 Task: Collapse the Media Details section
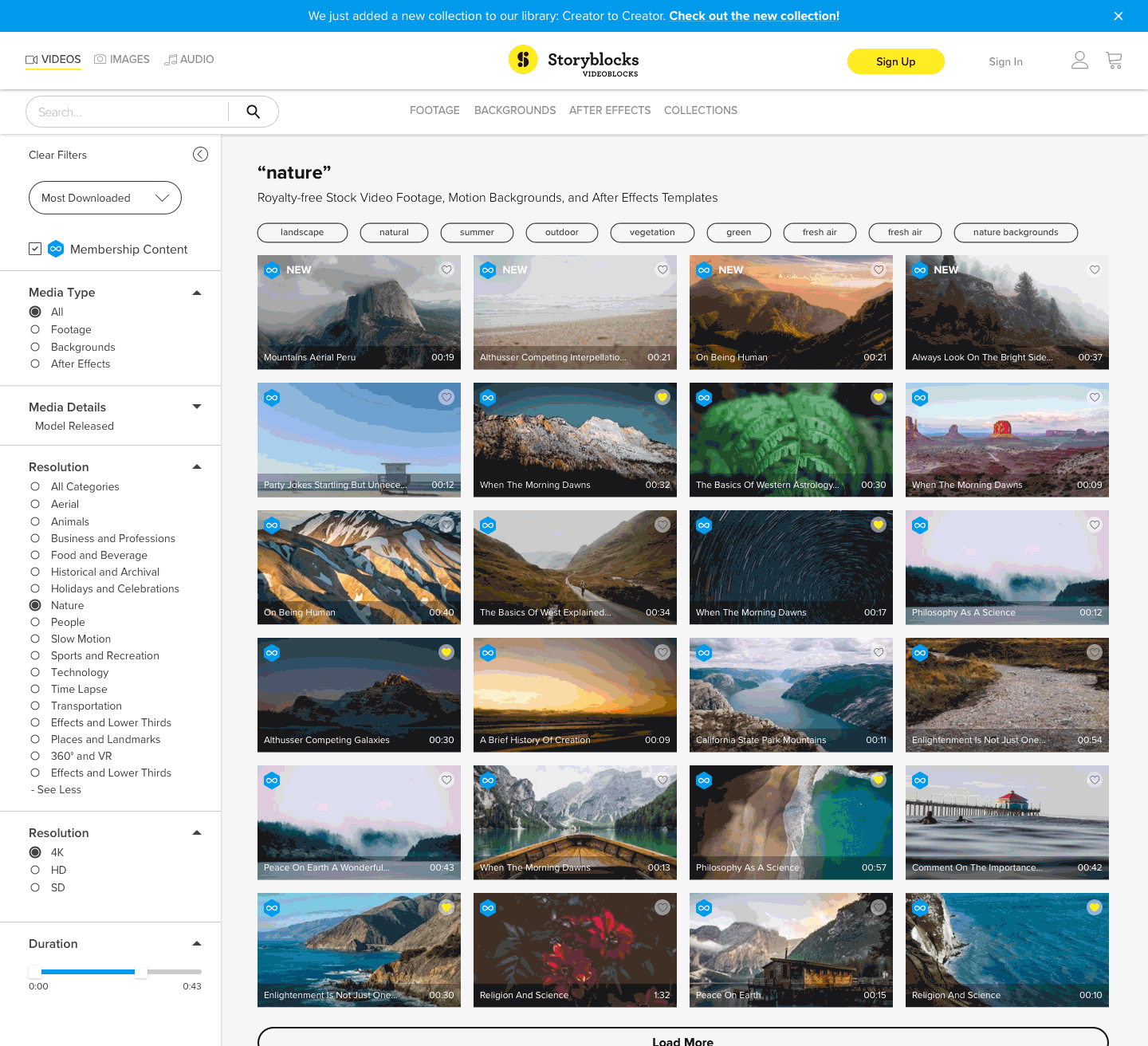[x=196, y=406]
